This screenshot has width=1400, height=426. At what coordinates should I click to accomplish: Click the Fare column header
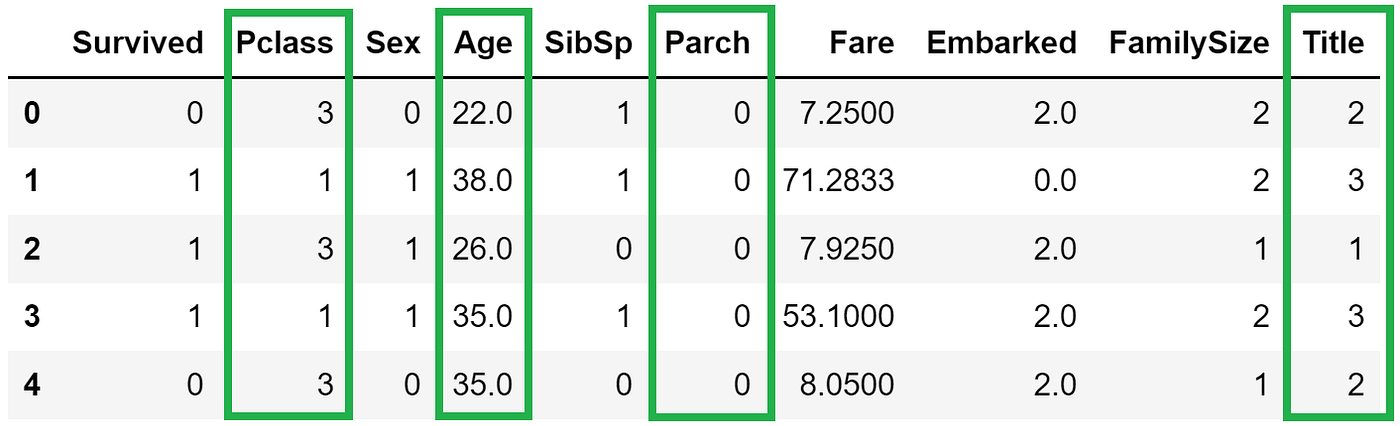(861, 43)
